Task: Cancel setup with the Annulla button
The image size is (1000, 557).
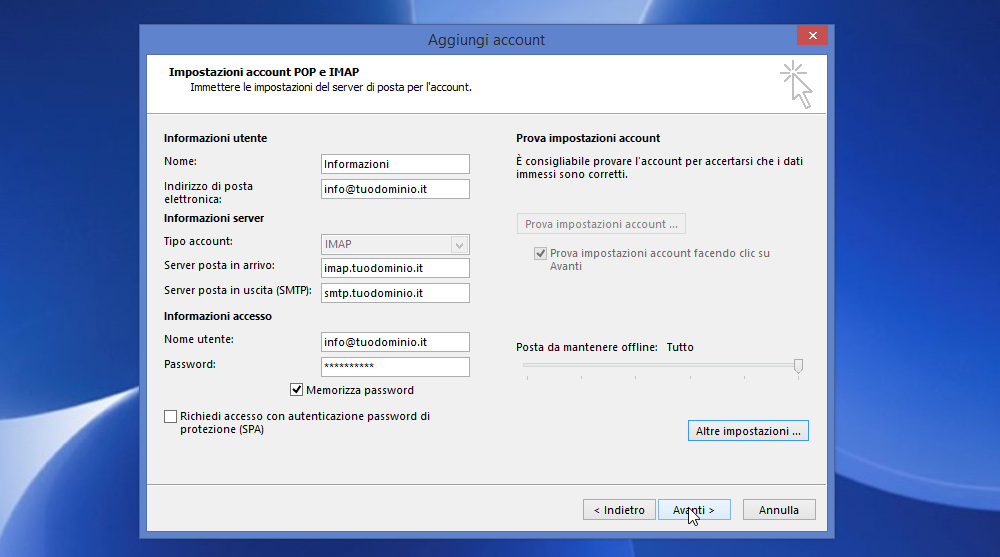Action: pos(779,510)
